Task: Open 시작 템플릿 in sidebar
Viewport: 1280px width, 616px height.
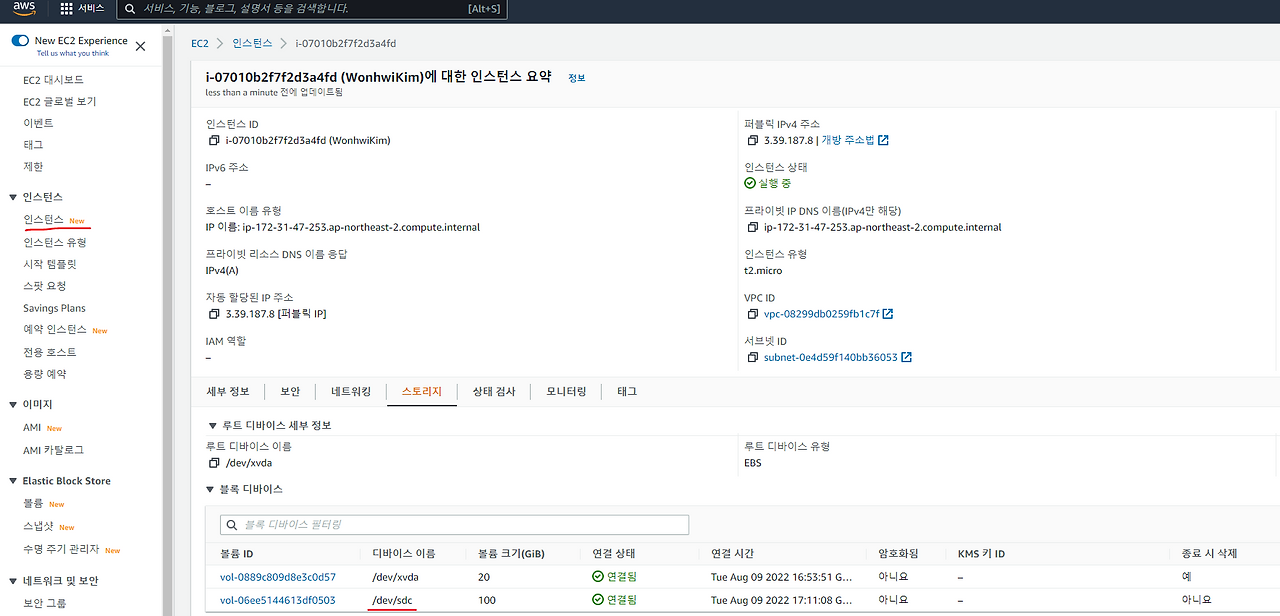Action: [x=50, y=265]
